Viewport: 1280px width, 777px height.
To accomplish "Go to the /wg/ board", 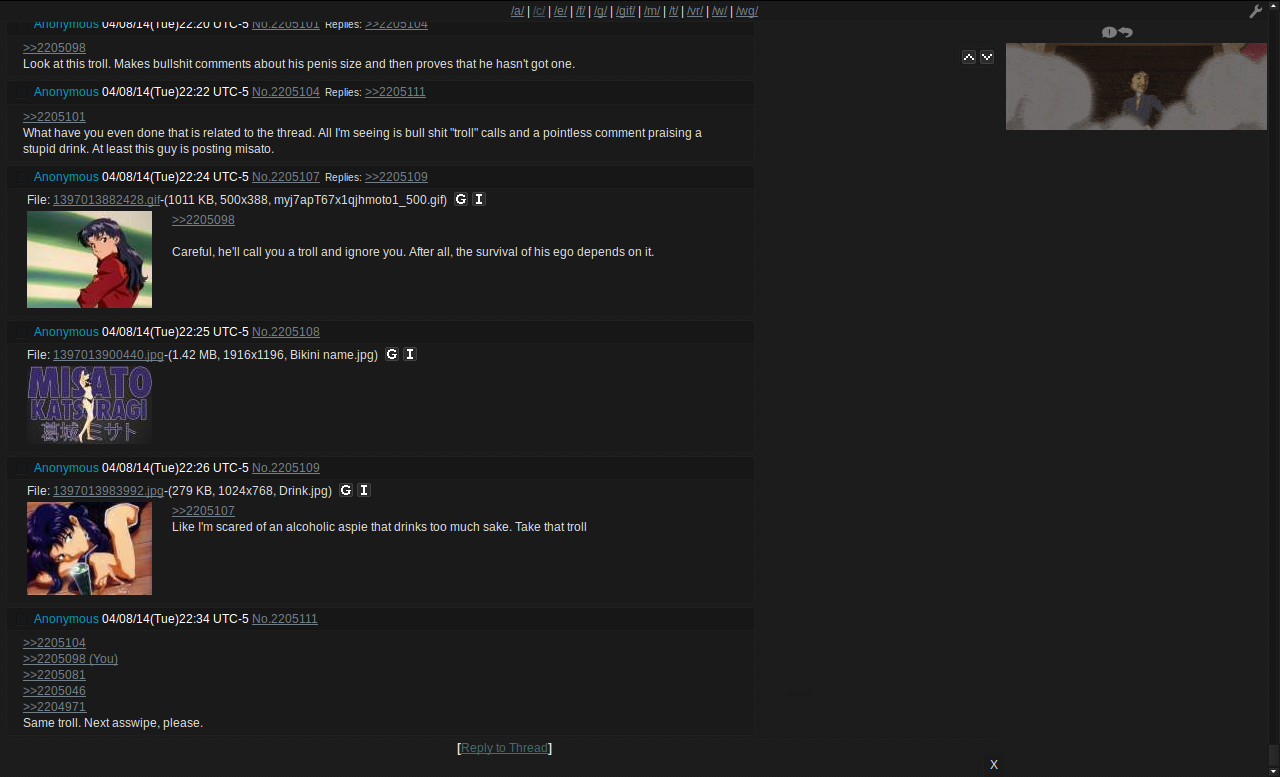I will (747, 11).
